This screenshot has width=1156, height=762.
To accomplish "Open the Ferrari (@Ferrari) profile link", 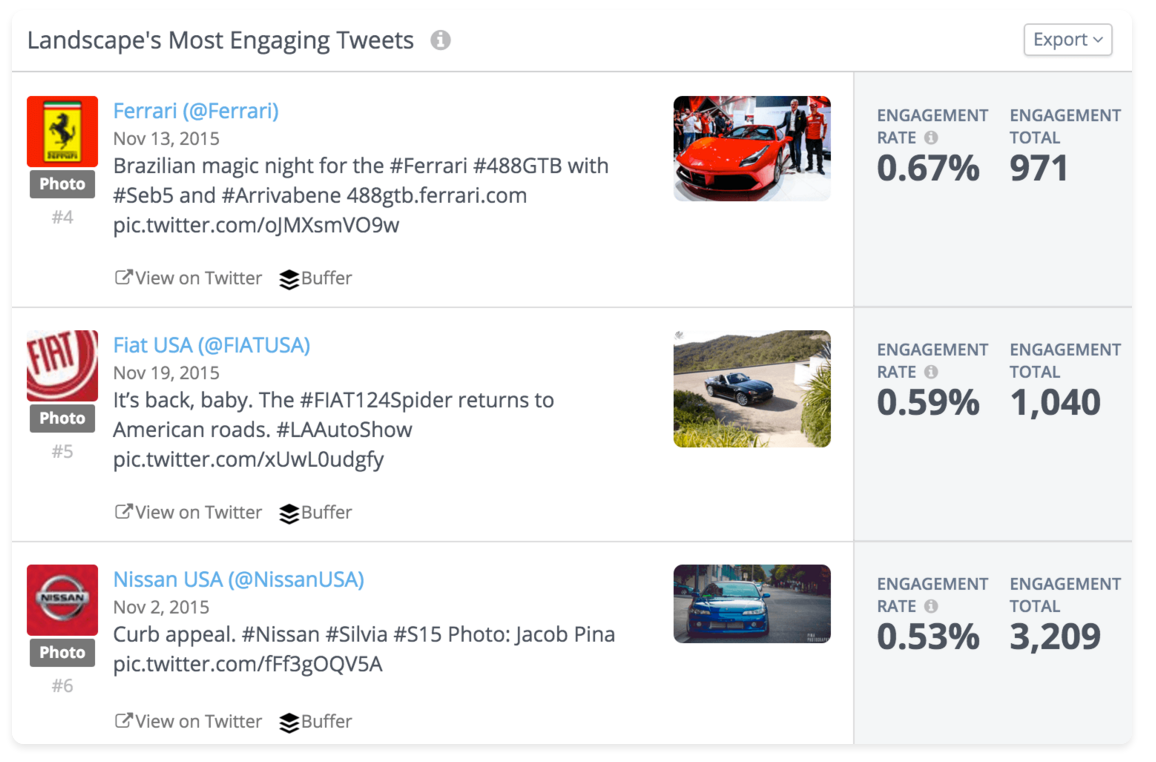I will [x=196, y=111].
